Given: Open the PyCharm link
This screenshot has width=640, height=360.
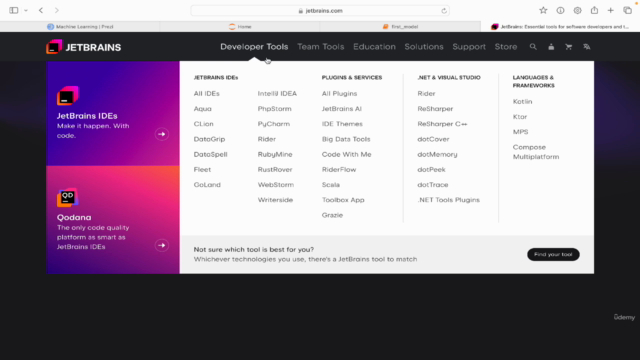Looking at the screenshot, I should click(x=274, y=124).
